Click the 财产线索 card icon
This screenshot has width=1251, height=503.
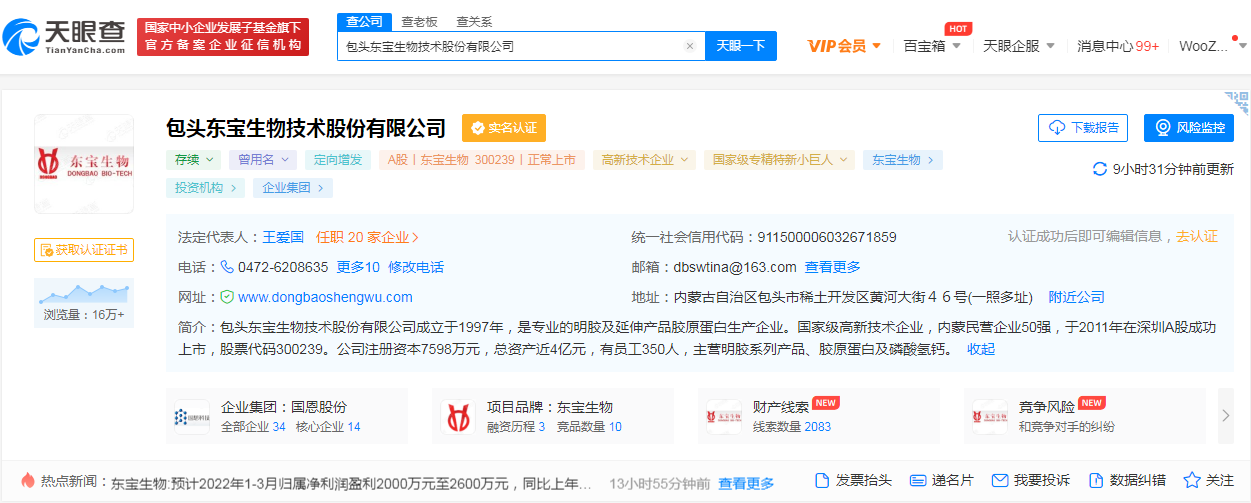click(724, 417)
